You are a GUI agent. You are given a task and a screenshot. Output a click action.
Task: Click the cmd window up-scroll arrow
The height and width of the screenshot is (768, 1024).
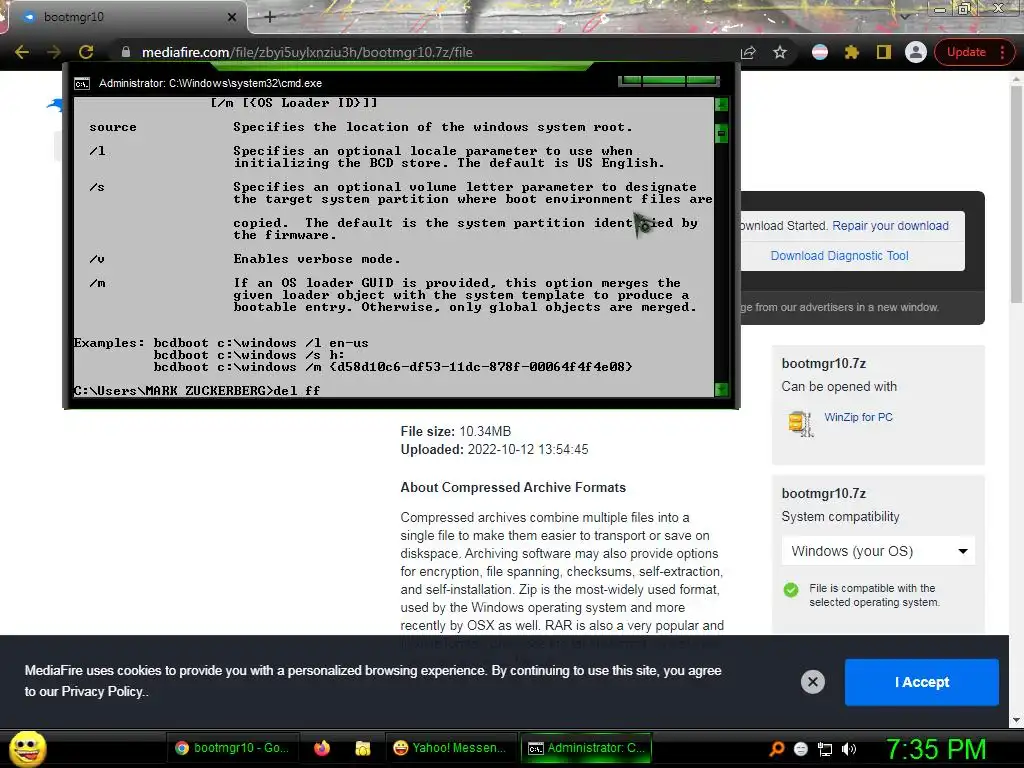click(x=721, y=104)
